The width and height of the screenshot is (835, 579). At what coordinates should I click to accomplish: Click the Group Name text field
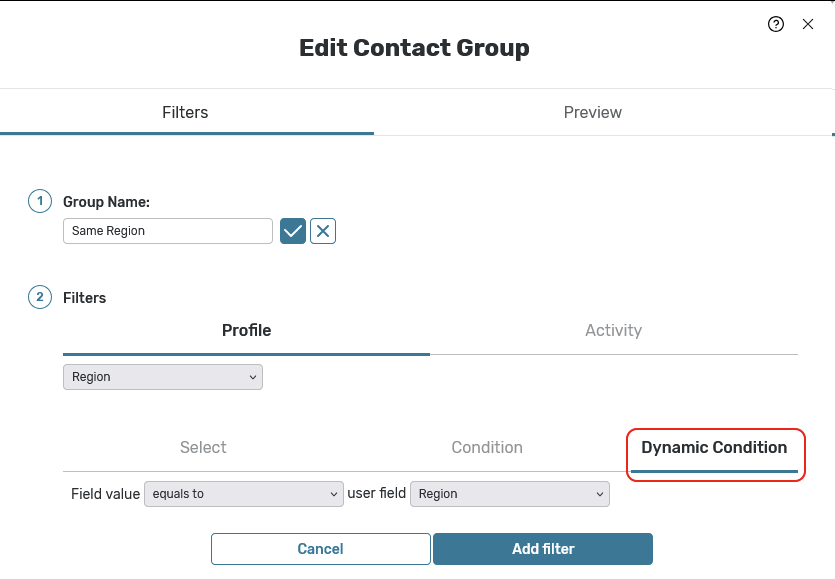168,231
